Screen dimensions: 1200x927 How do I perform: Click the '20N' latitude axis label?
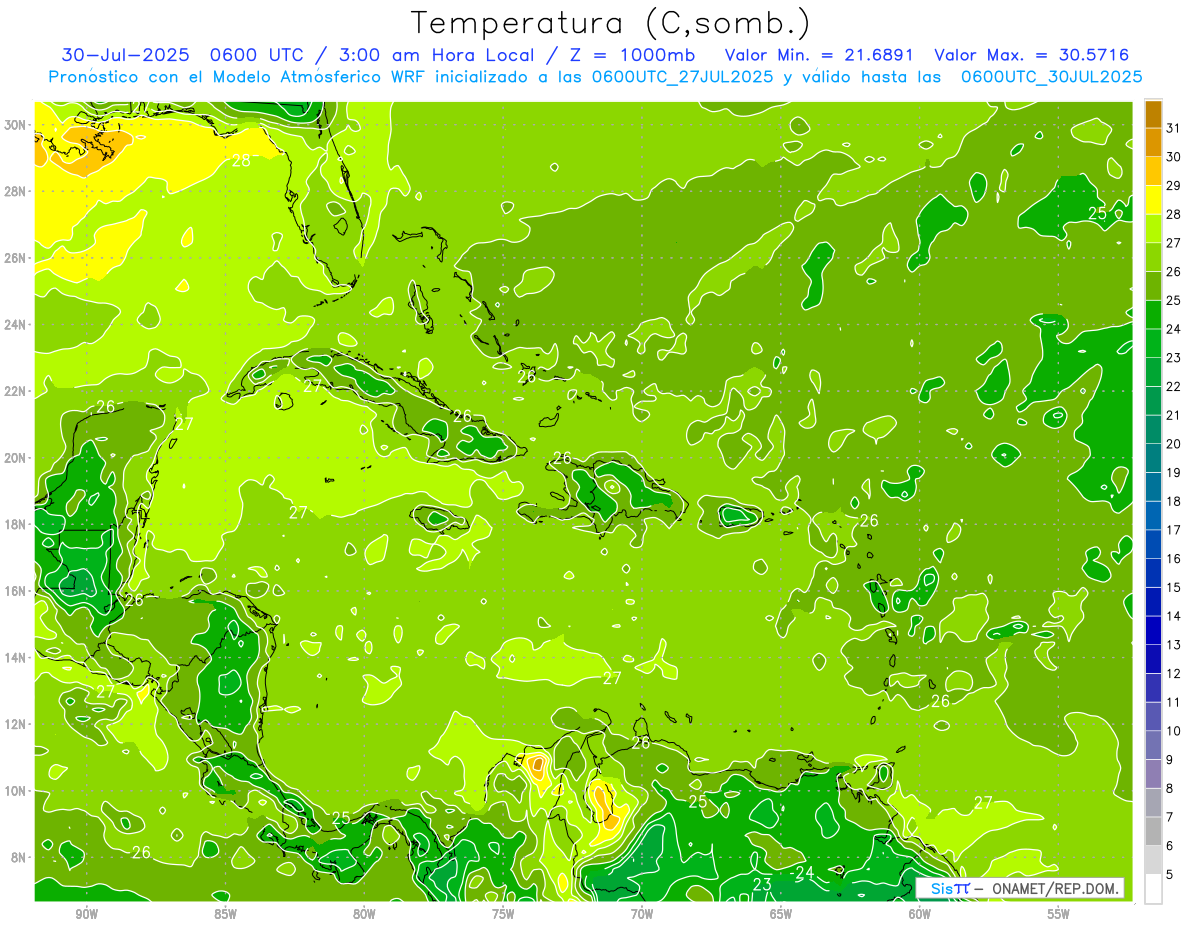(17, 458)
